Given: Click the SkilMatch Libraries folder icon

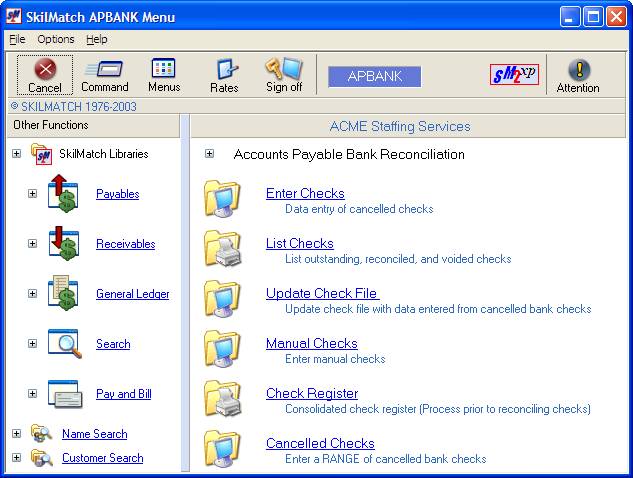Looking at the screenshot, I should [x=42, y=154].
